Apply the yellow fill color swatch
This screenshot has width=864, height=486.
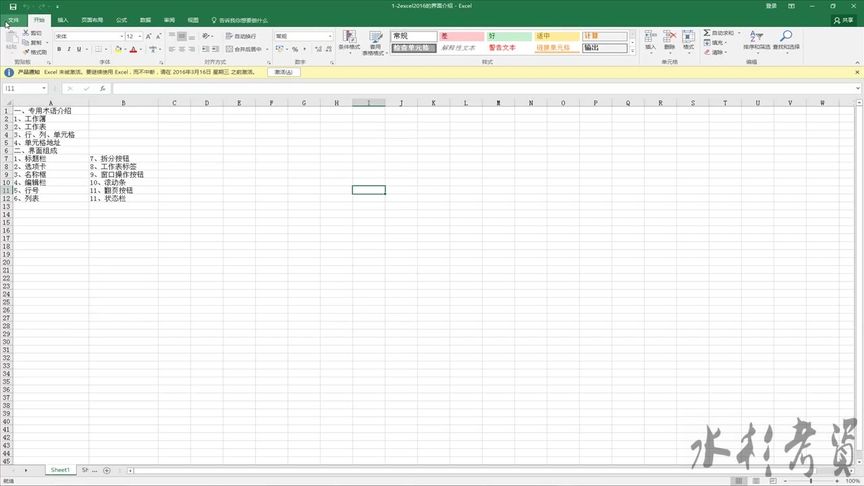[118, 50]
